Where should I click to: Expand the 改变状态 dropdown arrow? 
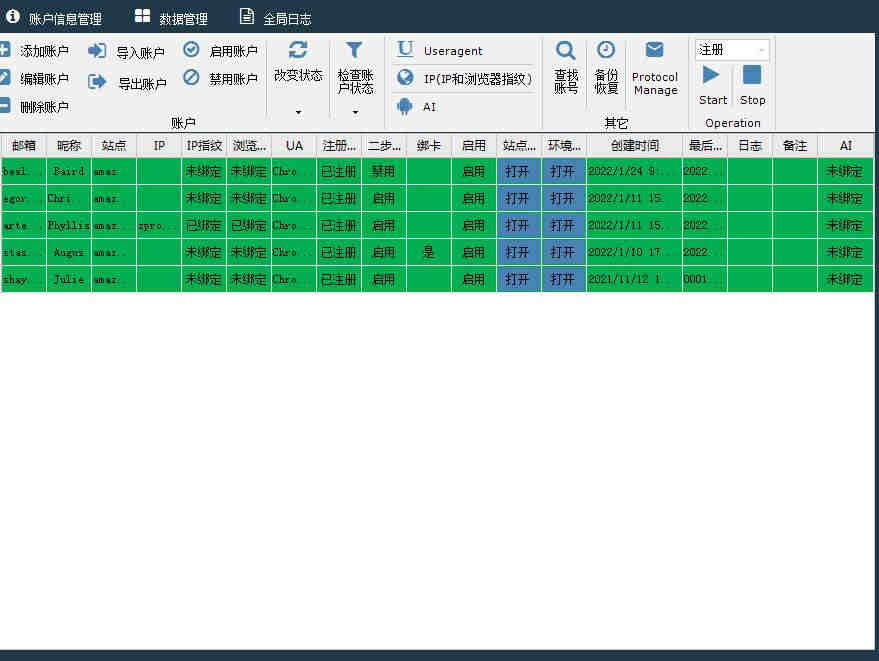[x=298, y=113]
